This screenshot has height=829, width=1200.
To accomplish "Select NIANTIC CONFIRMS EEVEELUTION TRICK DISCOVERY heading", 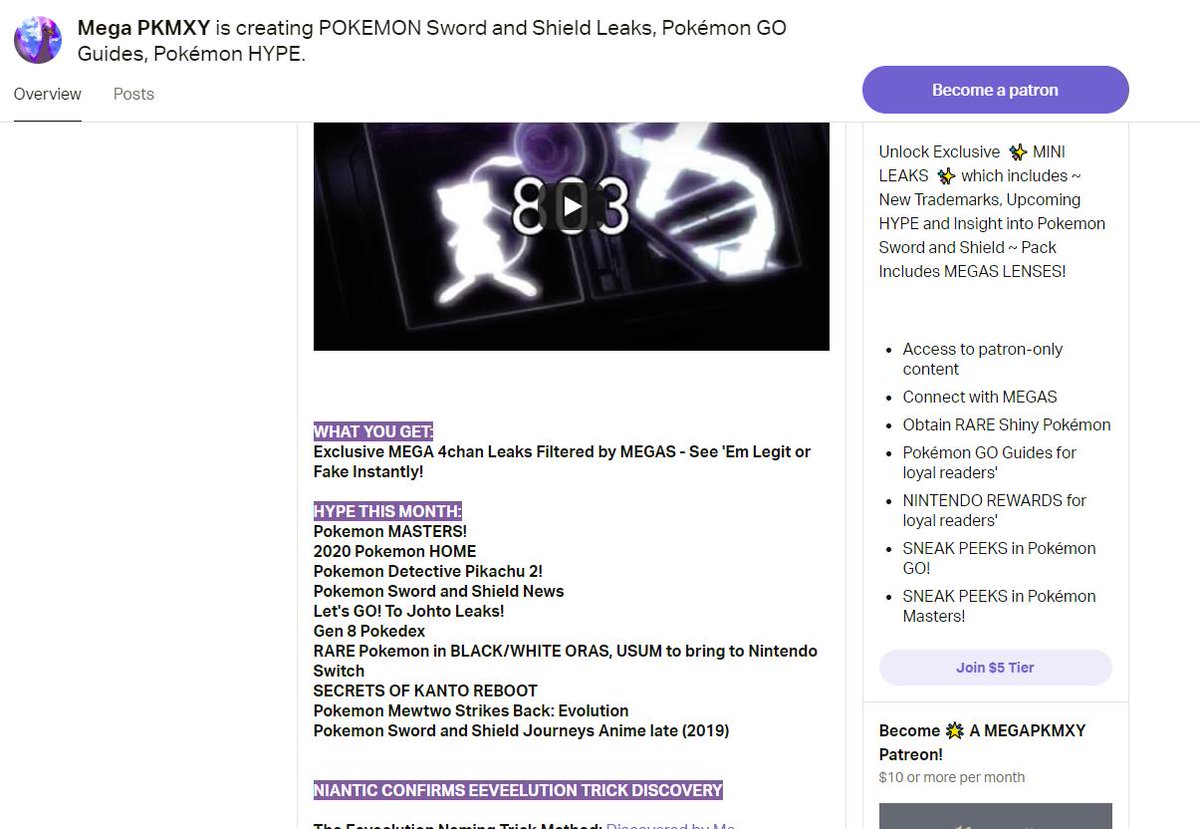I will point(518,790).
